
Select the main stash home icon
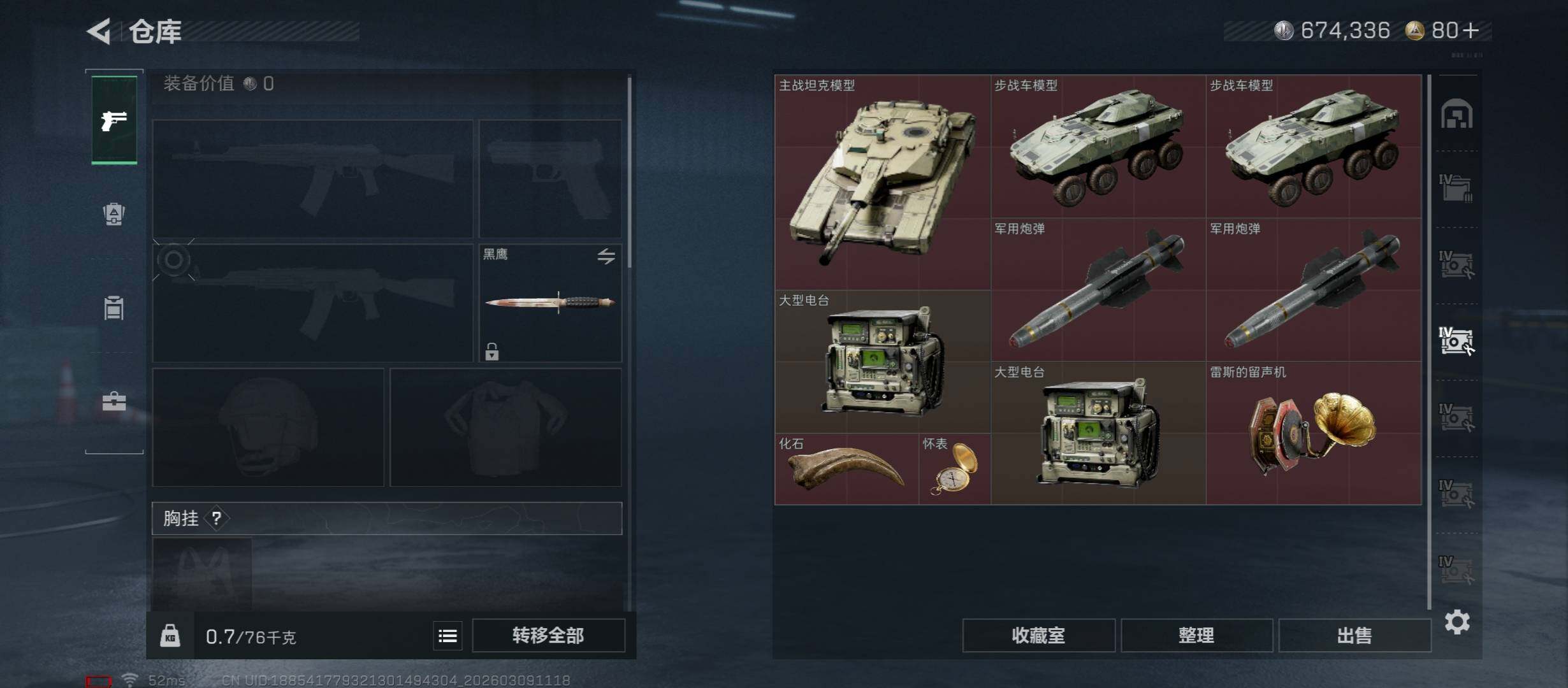pyautogui.click(x=1457, y=114)
